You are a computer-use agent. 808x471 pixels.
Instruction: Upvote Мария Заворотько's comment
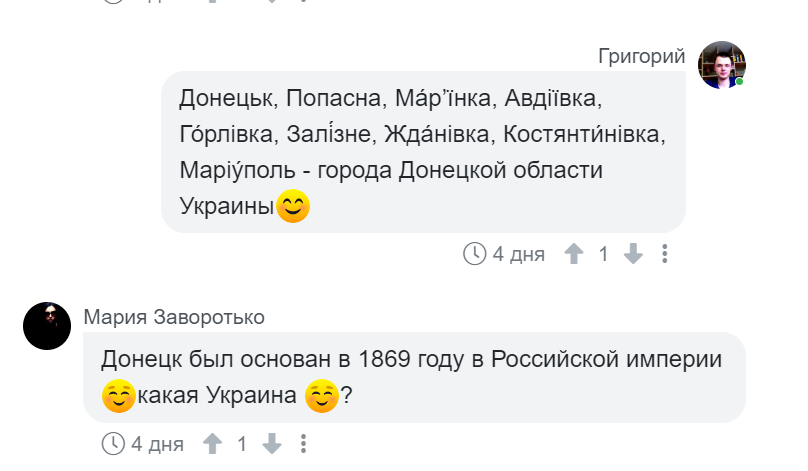click(x=212, y=443)
